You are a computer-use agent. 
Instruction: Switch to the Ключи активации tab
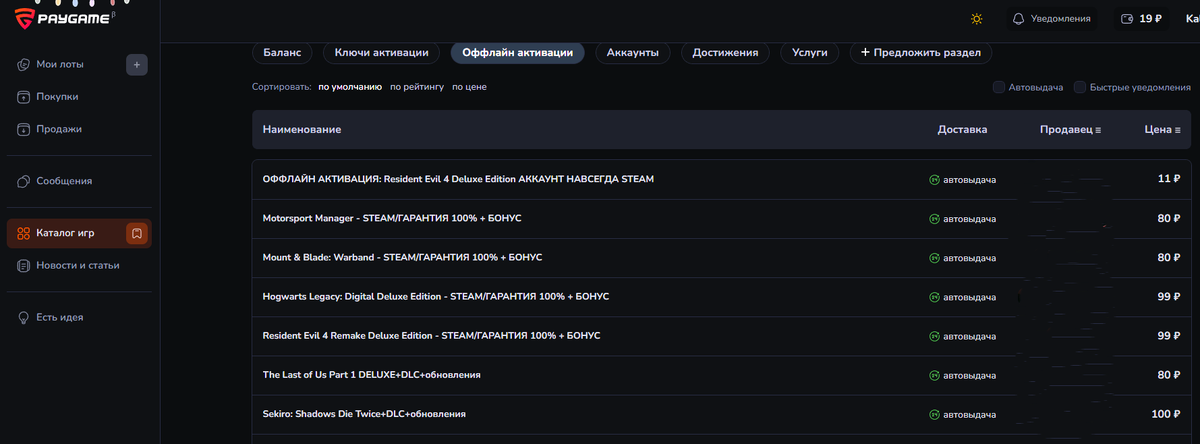tap(382, 52)
